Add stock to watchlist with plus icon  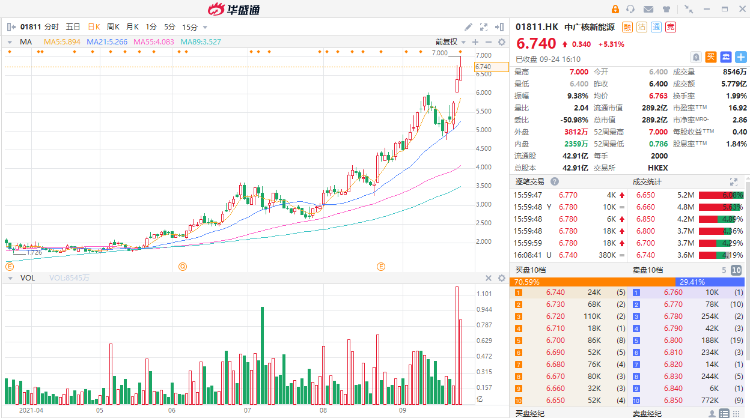pos(740,58)
